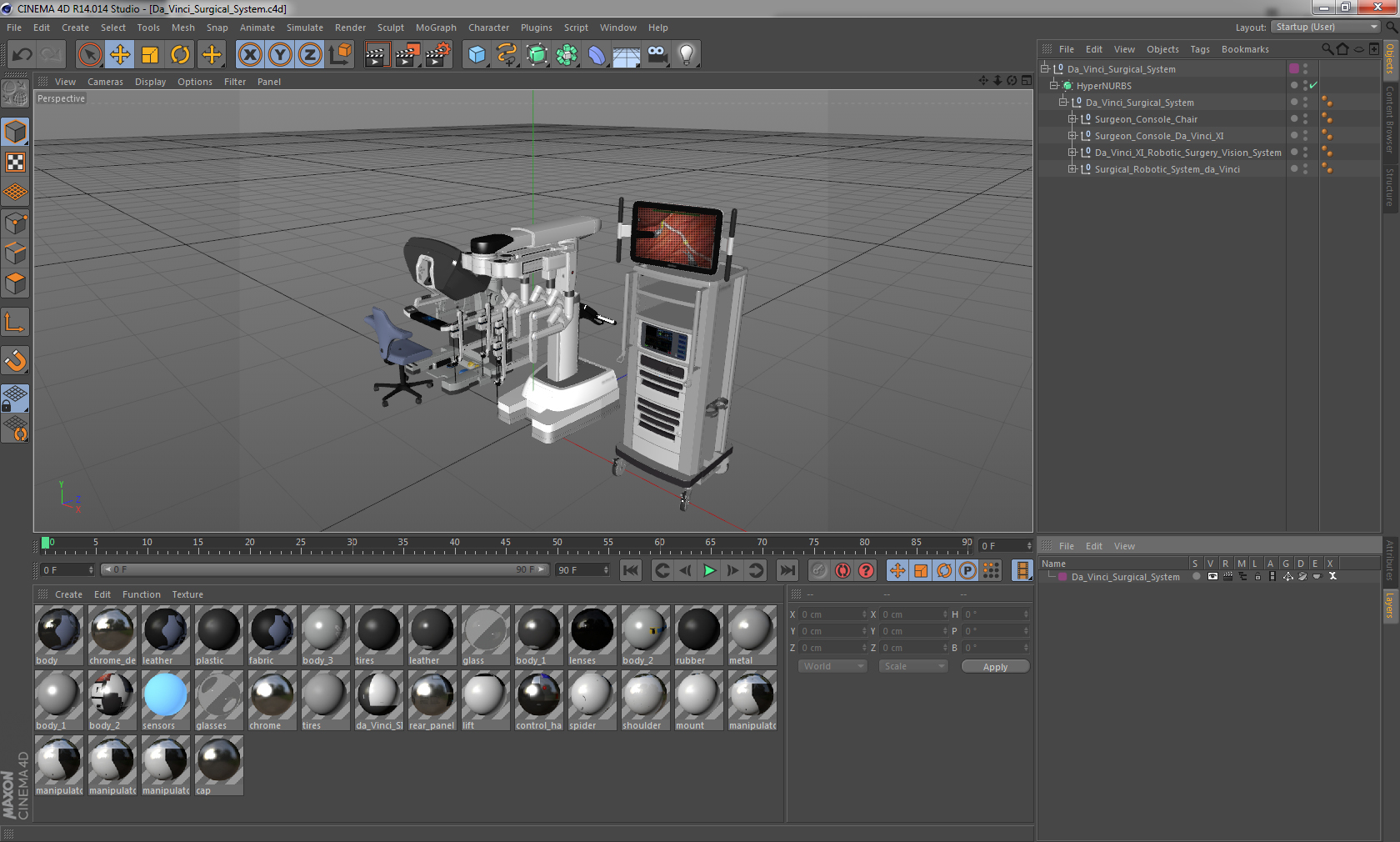The width and height of the screenshot is (1400, 842).
Task: Select the Live Selection tool
Action: click(x=90, y=55)
